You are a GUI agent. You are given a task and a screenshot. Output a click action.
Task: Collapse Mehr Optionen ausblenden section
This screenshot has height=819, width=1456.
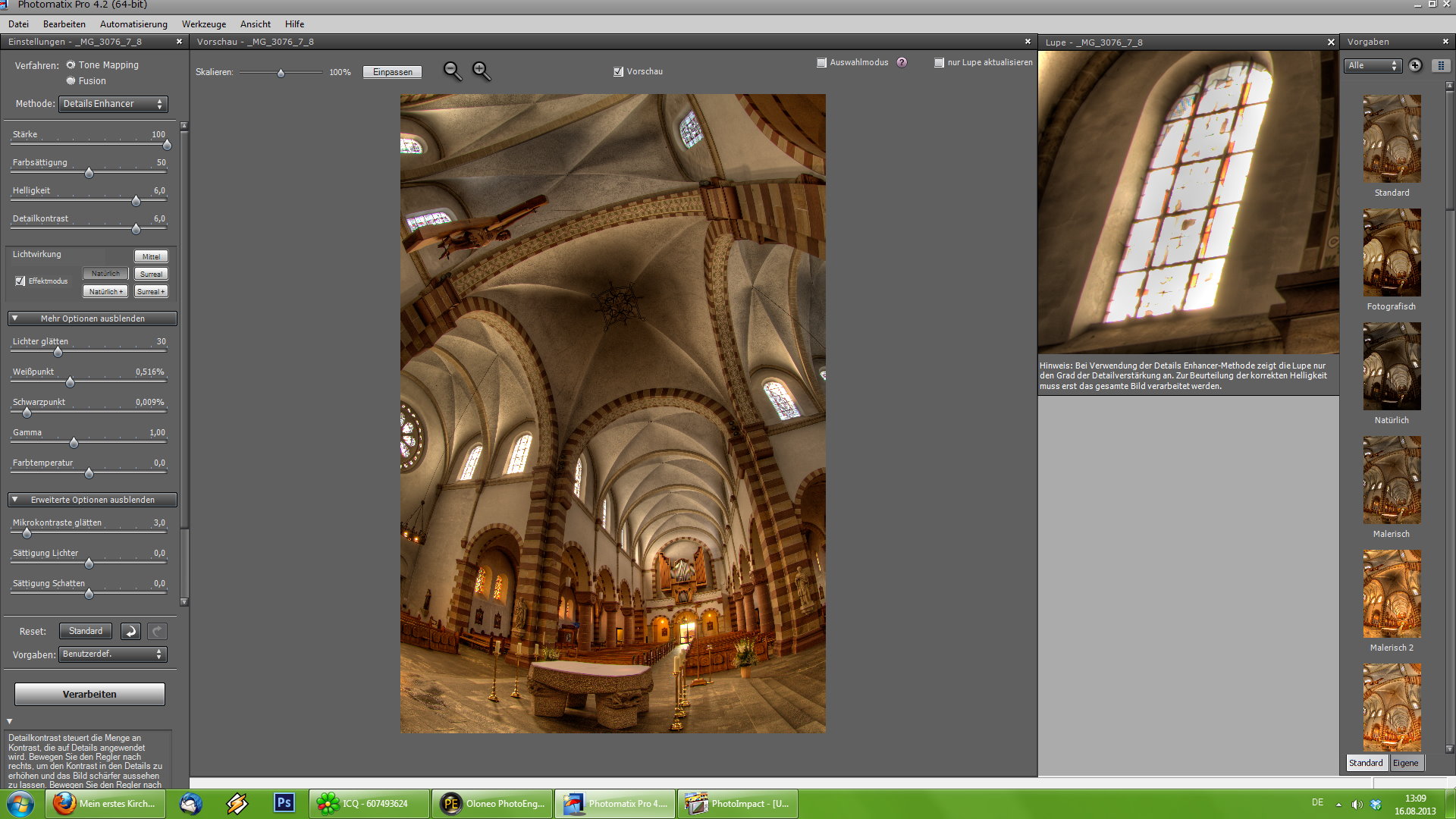(92, 318)
